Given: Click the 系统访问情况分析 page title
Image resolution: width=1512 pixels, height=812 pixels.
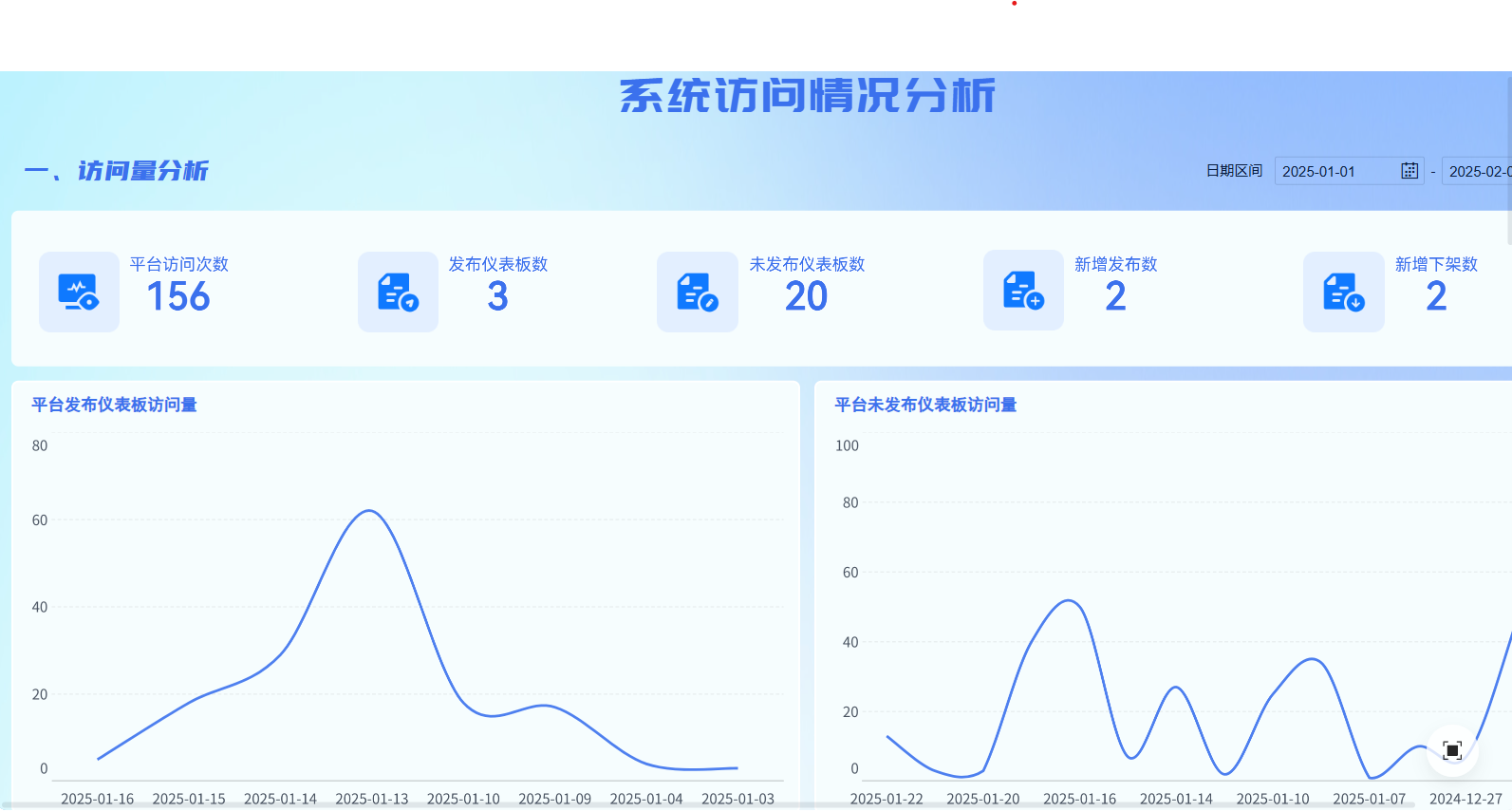Looking at the screenshot, I should tap(808, 96).
